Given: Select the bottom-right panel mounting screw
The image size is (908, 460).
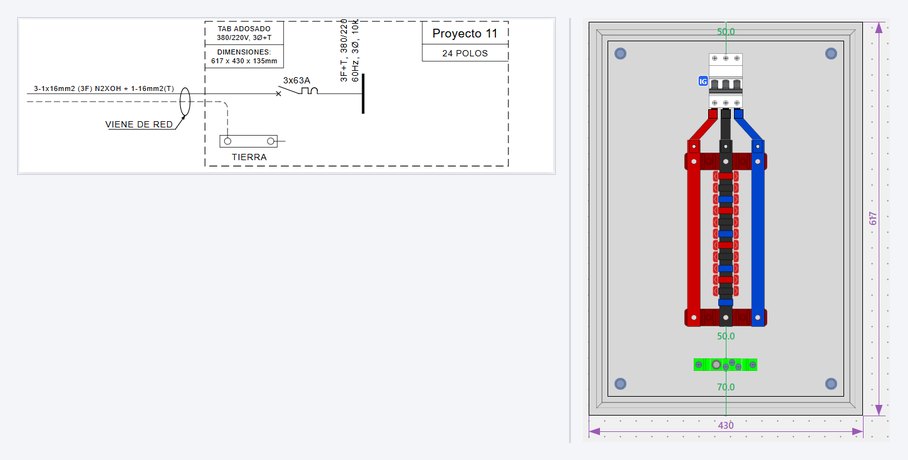Looking at the screenshot, I should pos(831,384).
